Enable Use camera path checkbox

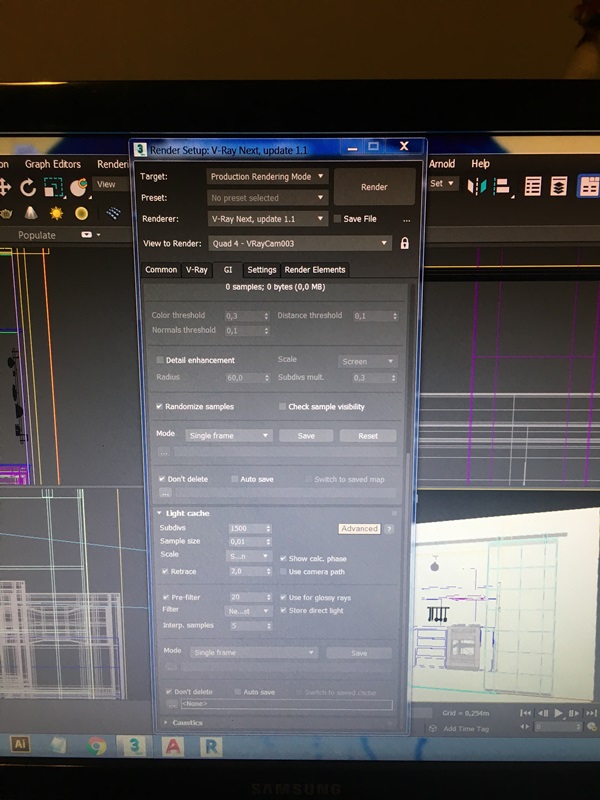point(283,571)
